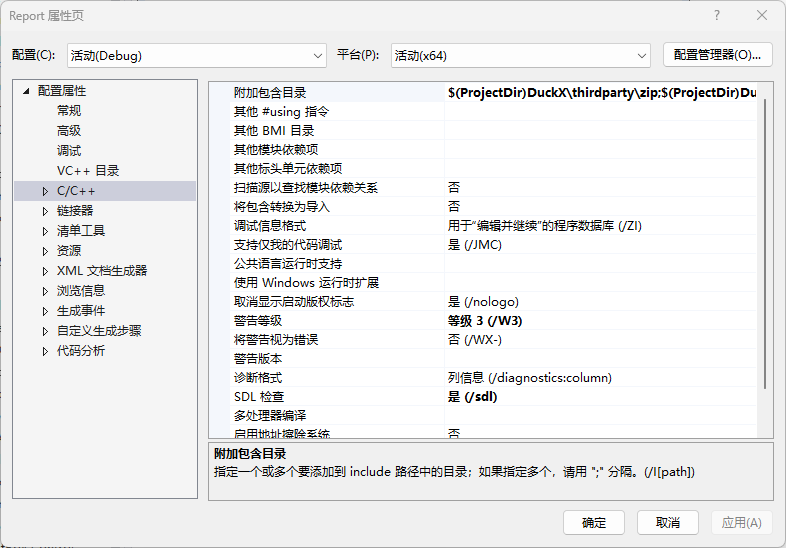The height and width of the screenshot is (548, 786).
Task: Select the 其他标头单元依赖项 property row
Action: (x=493, y=169)
